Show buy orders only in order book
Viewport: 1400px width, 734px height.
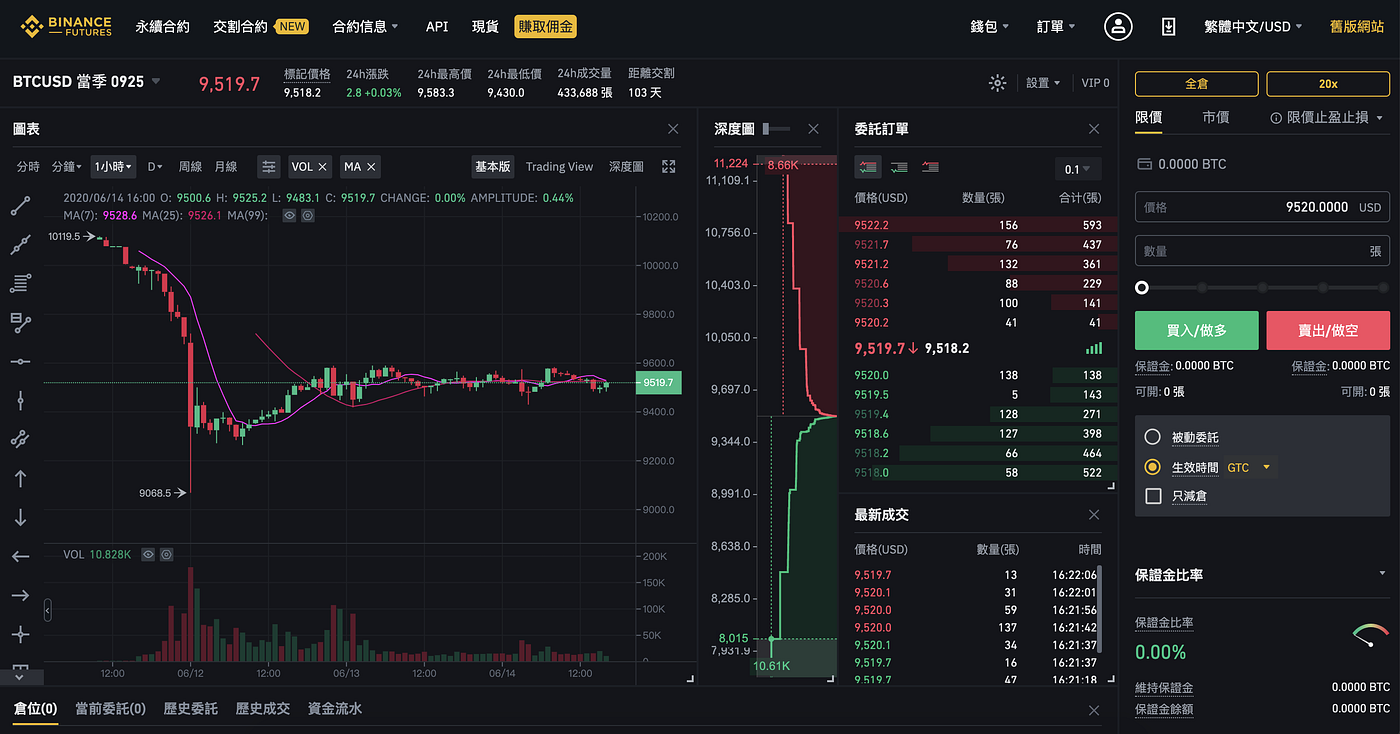900,167
